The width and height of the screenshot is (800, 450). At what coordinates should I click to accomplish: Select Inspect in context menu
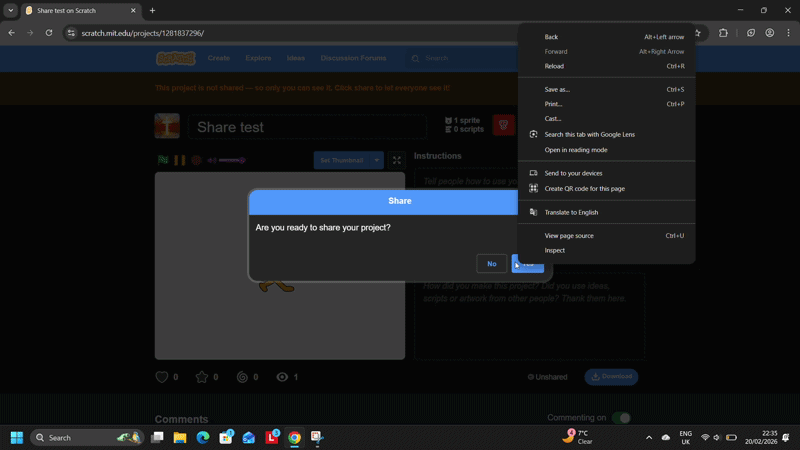(607, 250)
